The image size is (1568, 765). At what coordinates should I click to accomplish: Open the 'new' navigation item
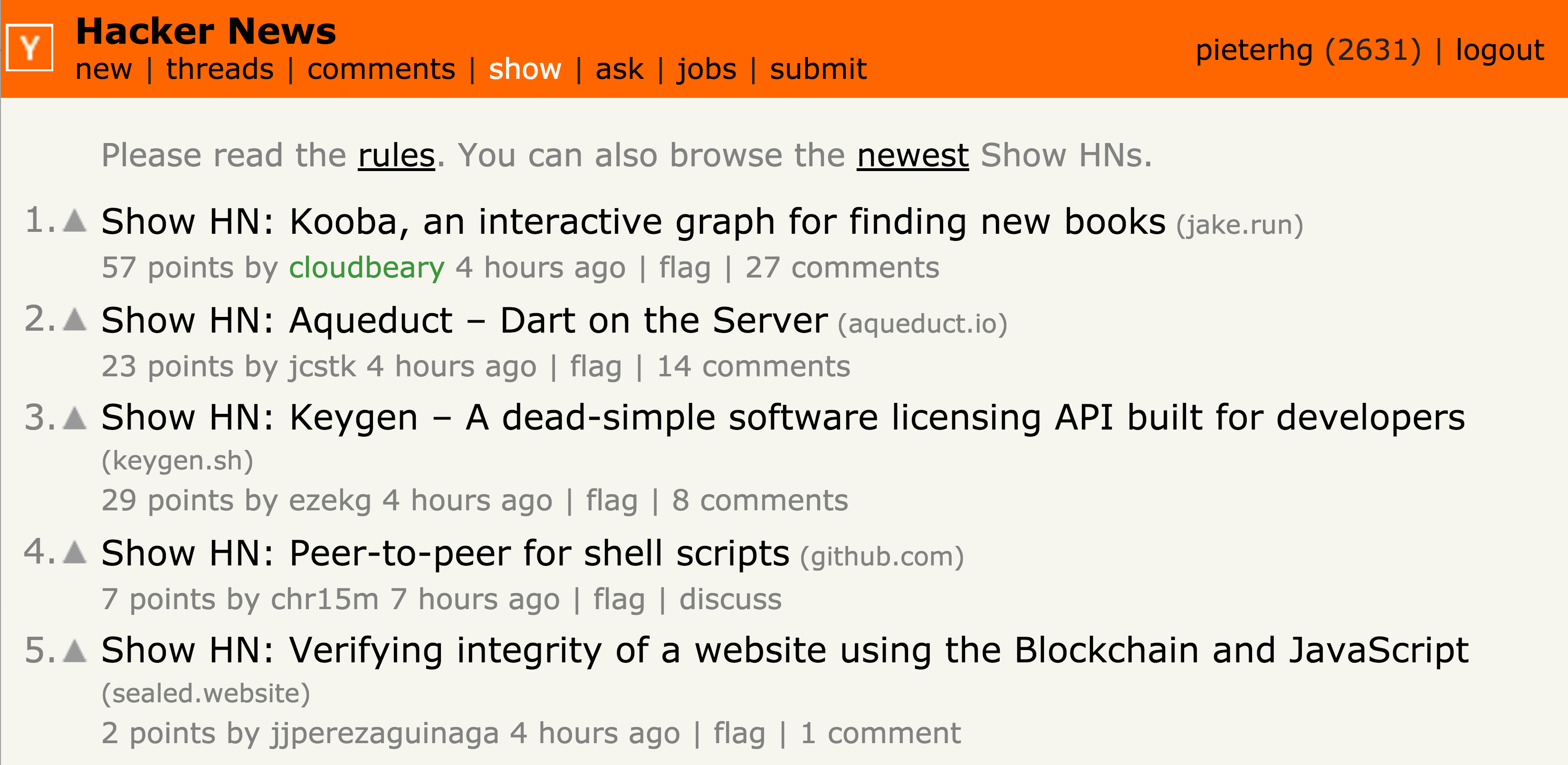point(104,69)
